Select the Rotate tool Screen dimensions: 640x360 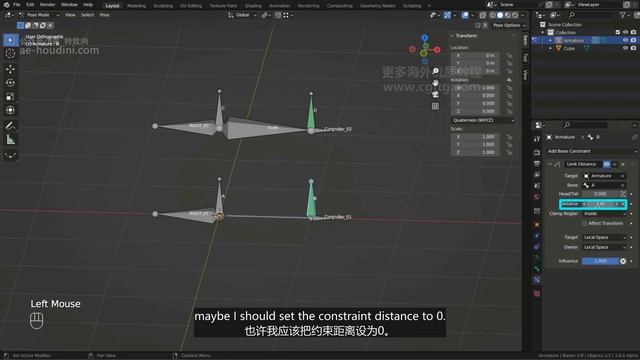[11, 83]
